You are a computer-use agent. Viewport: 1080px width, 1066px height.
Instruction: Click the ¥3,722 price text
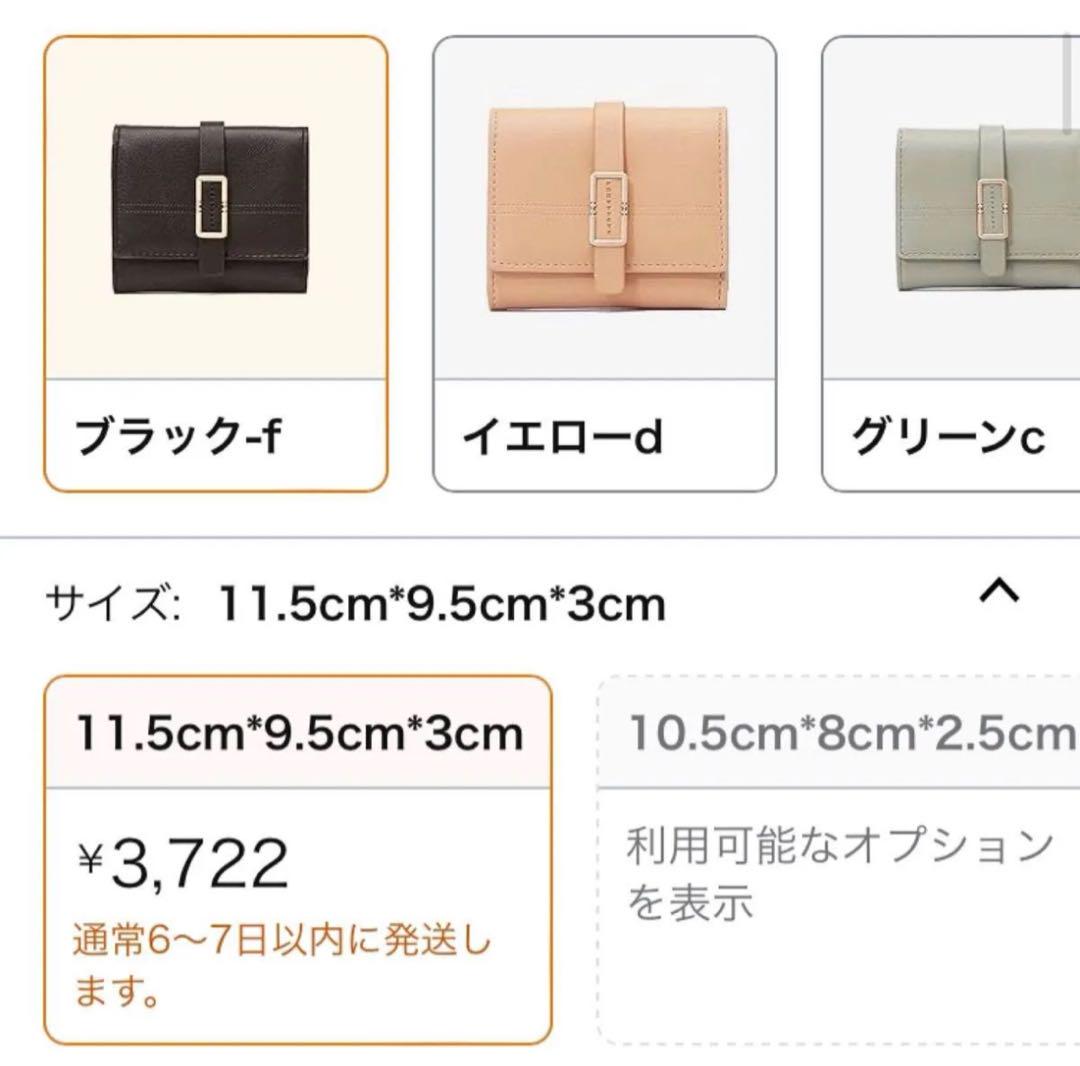pyautogui.click(x=182, y=864)
